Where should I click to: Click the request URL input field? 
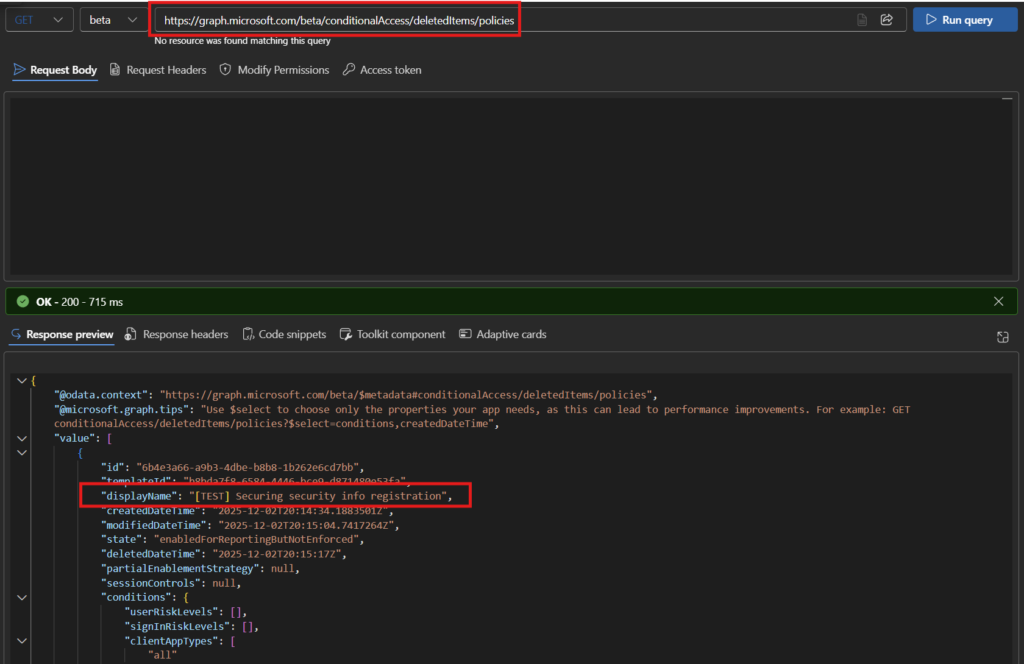(500, 20)
